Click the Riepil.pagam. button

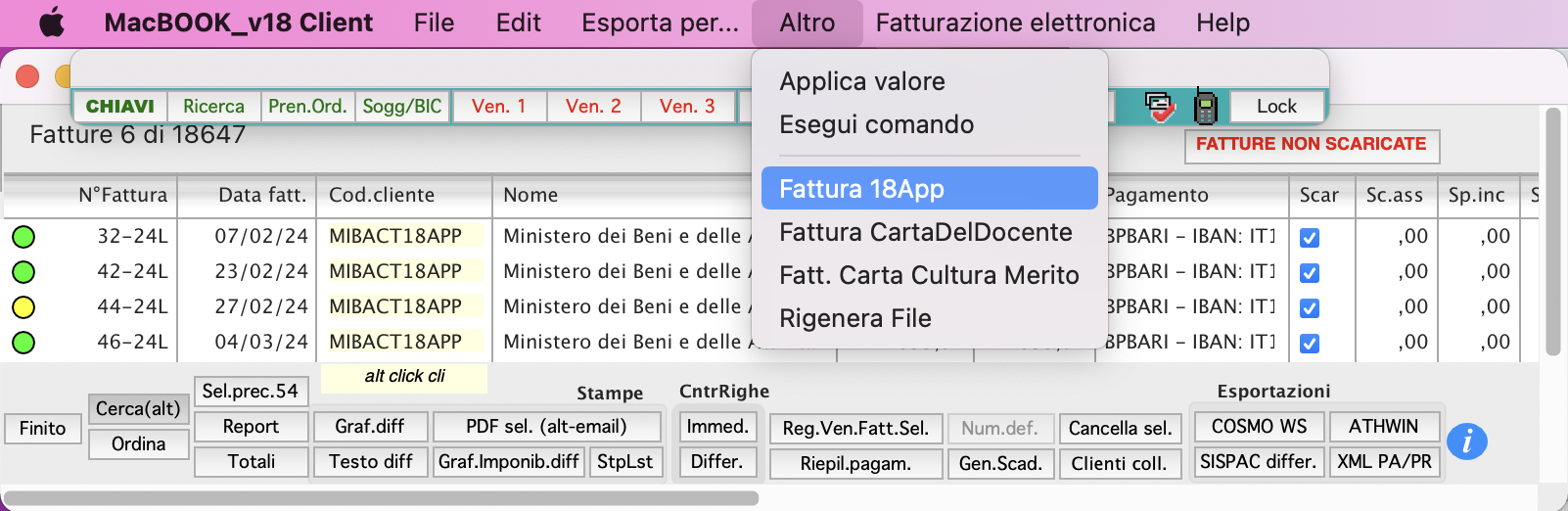(855, 463)
